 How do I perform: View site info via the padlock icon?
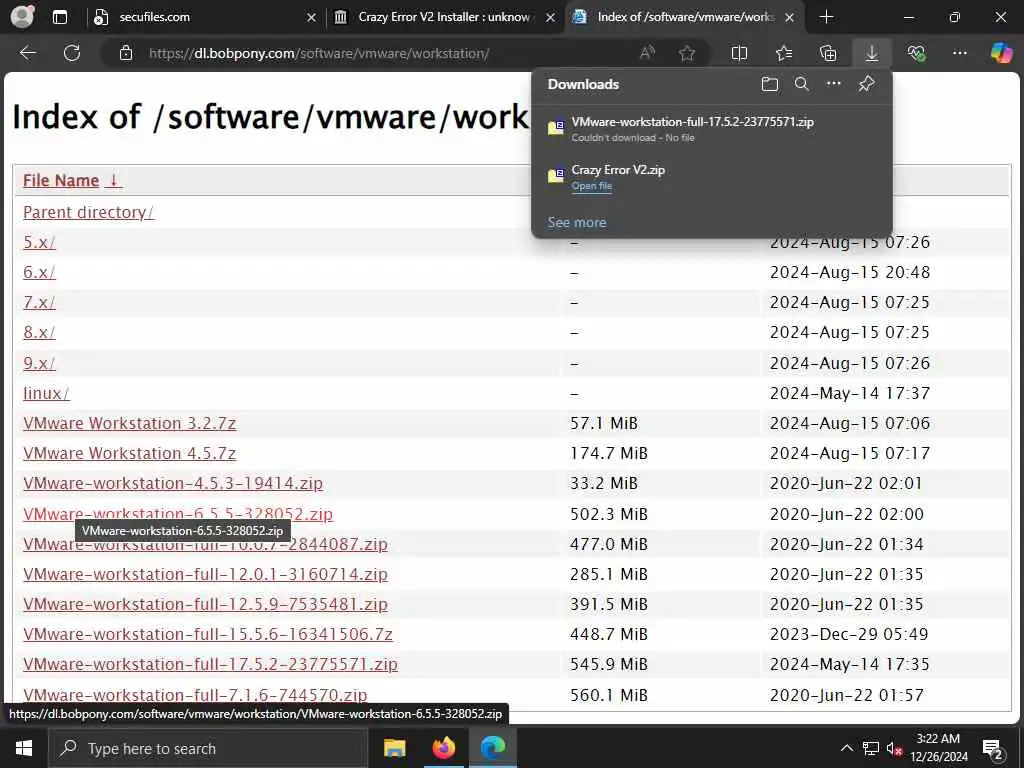[x=126, y=53]
